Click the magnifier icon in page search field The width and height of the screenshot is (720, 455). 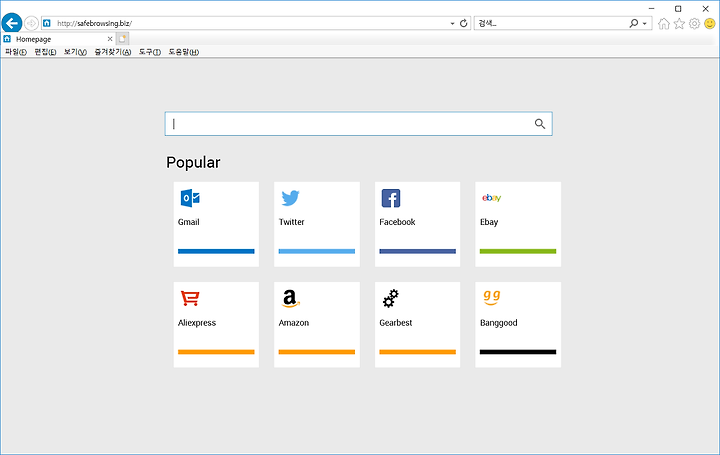point(540,124)
